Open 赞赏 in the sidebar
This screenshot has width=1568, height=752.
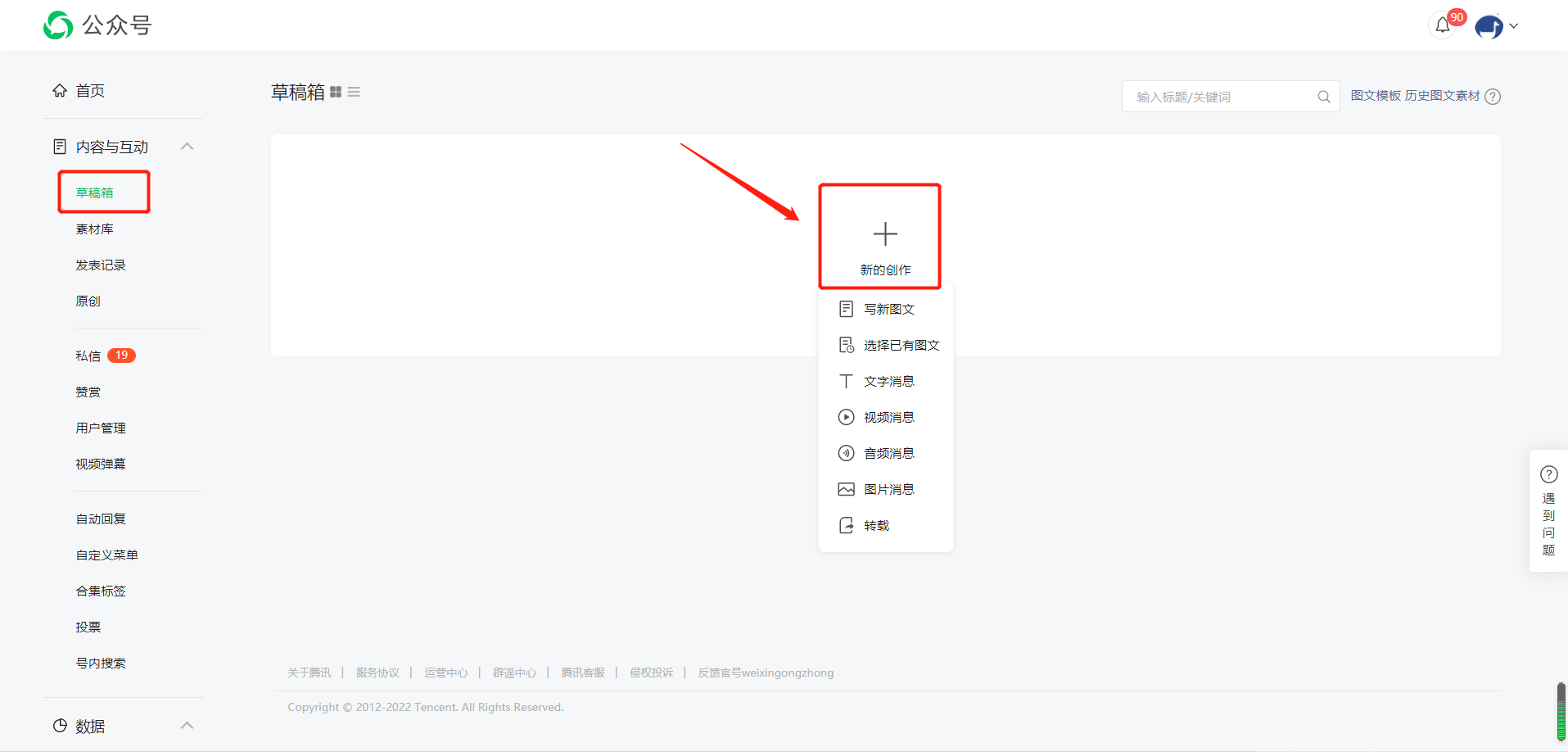tap(88, 392)
